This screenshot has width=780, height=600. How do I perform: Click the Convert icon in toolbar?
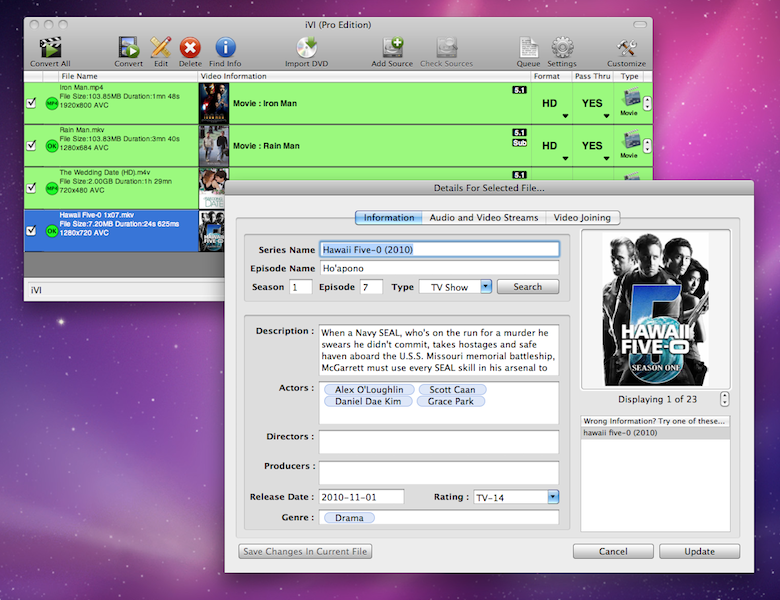coord(128,47)
